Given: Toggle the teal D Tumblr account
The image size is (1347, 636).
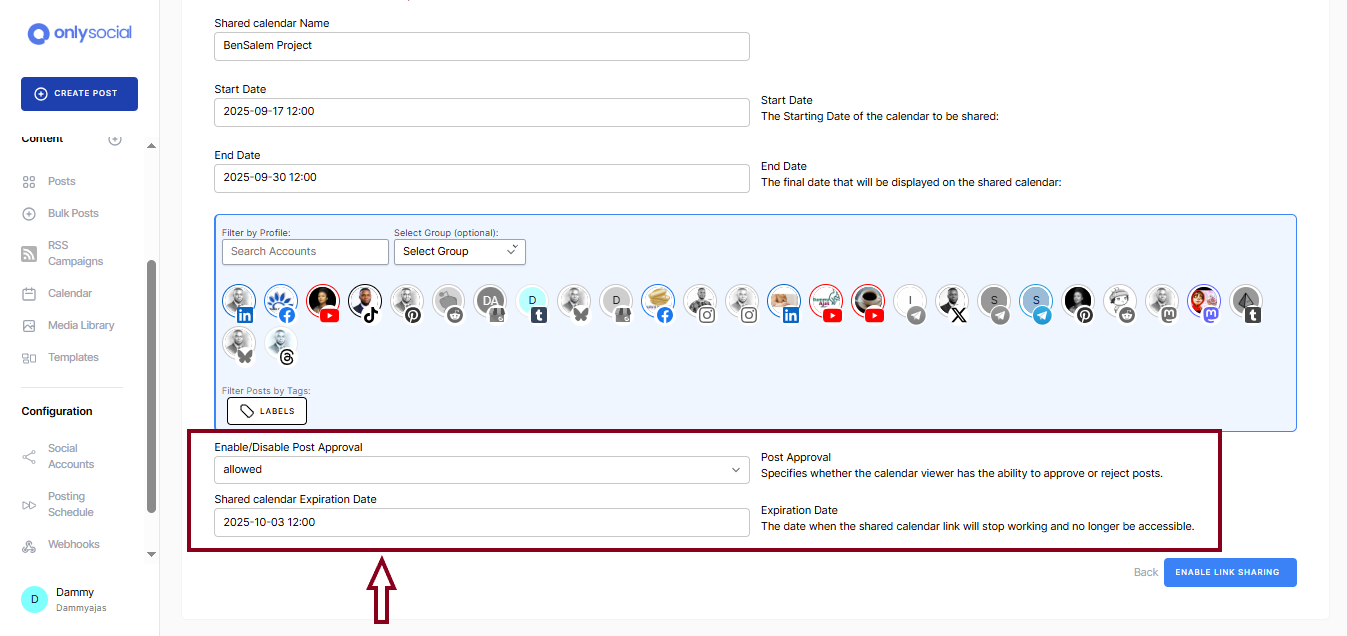Looking at the screenshot, I should point(533,302).
